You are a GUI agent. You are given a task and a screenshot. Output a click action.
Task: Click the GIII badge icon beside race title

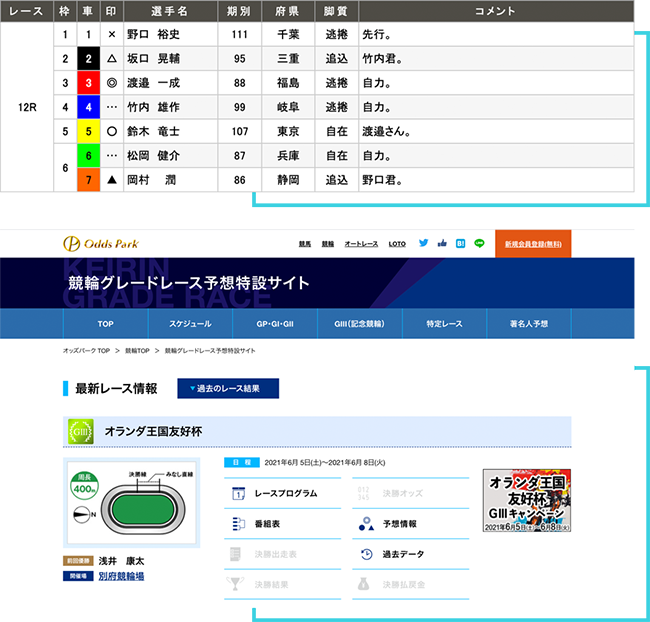[80, 431]
